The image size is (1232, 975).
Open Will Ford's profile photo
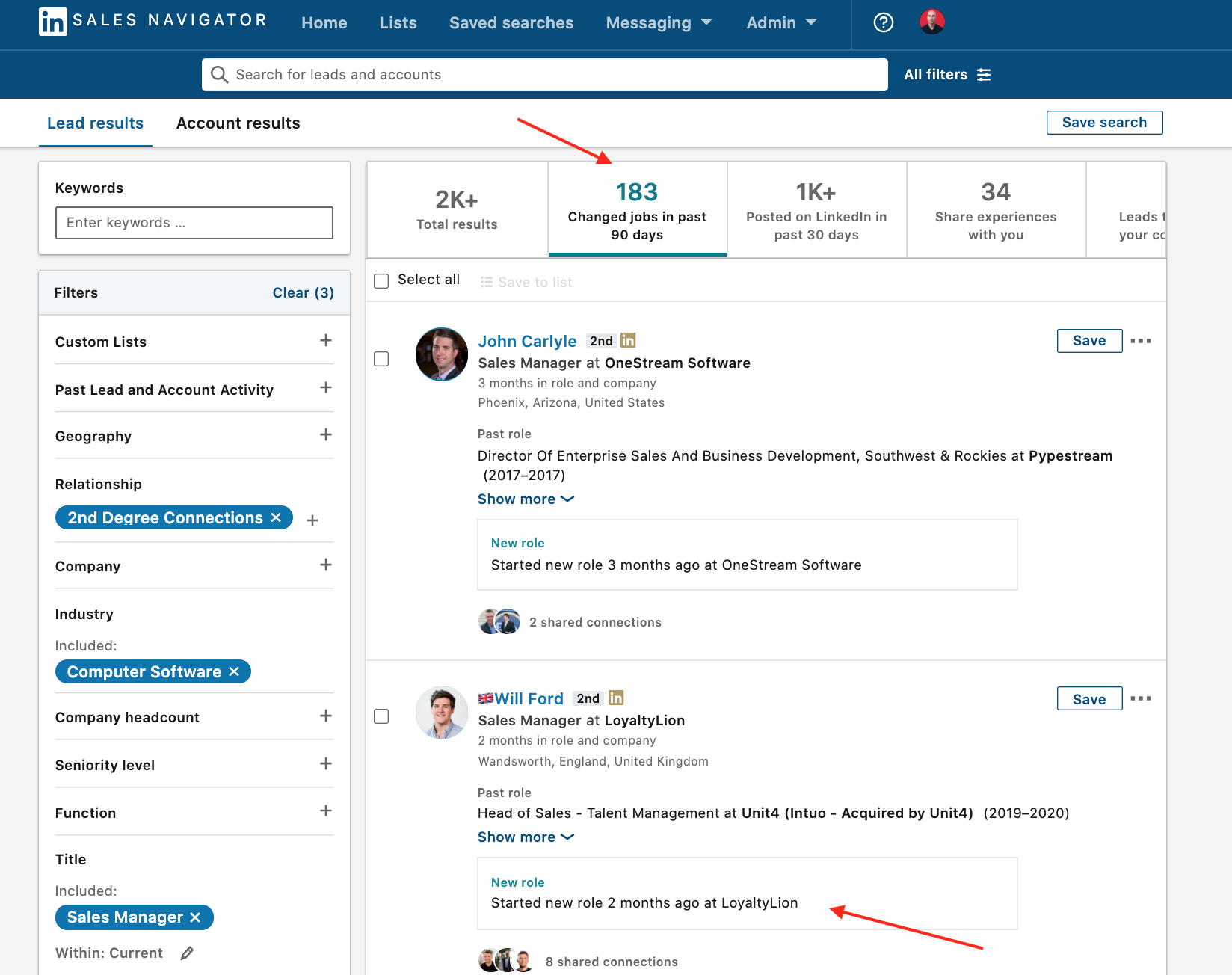[x=442, y=713]
